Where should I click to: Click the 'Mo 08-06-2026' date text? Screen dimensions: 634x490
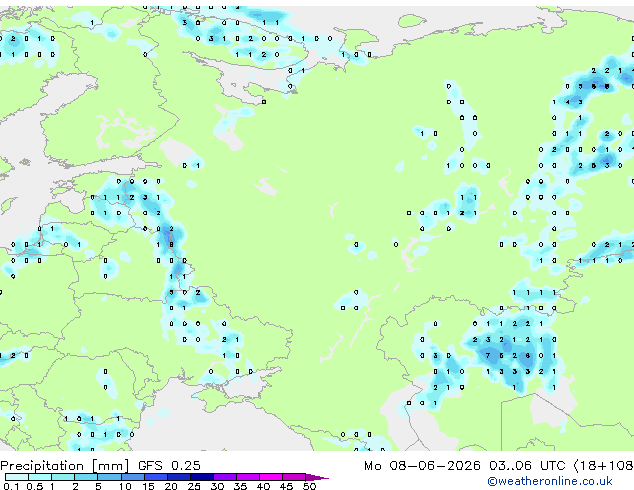click(x=422, y=466)
